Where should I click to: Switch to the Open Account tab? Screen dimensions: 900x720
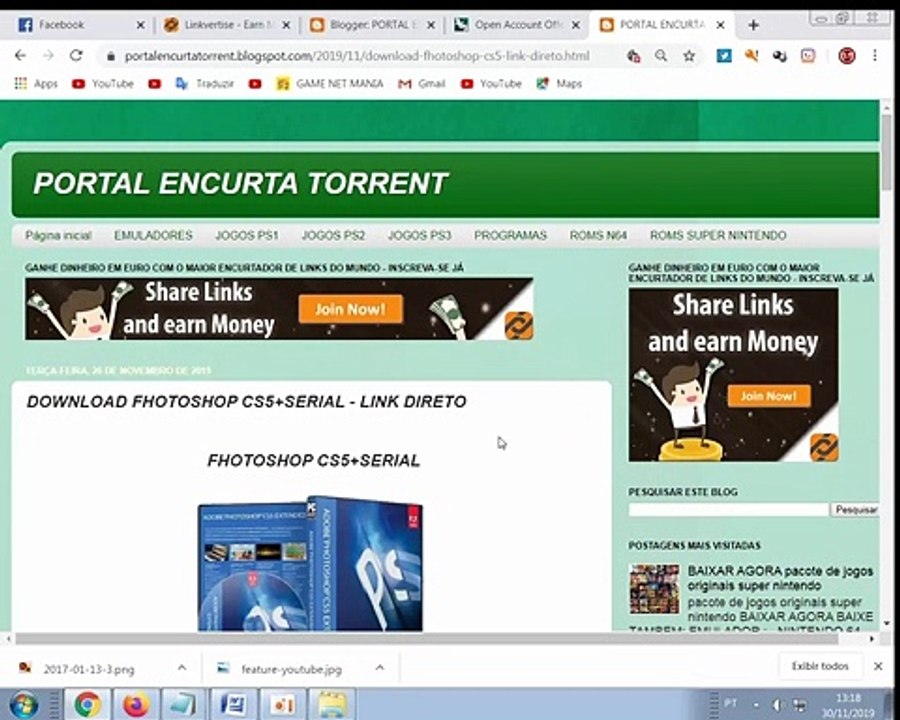point(517,25)
